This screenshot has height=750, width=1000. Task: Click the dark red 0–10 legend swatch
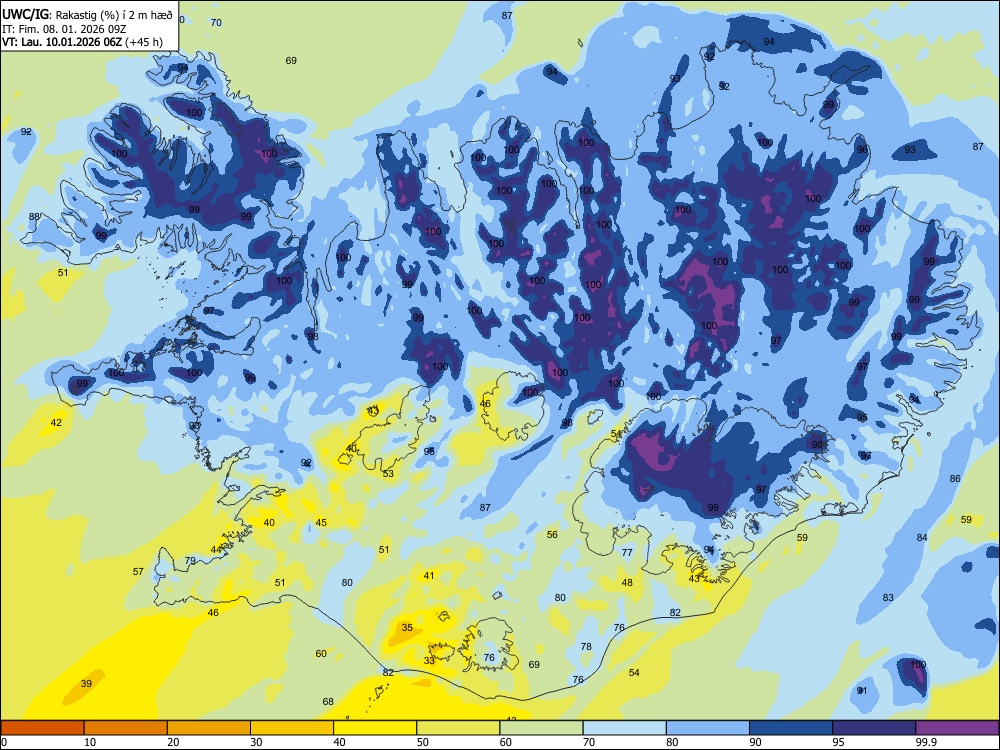pyautogui.click(x=42, y=728)
